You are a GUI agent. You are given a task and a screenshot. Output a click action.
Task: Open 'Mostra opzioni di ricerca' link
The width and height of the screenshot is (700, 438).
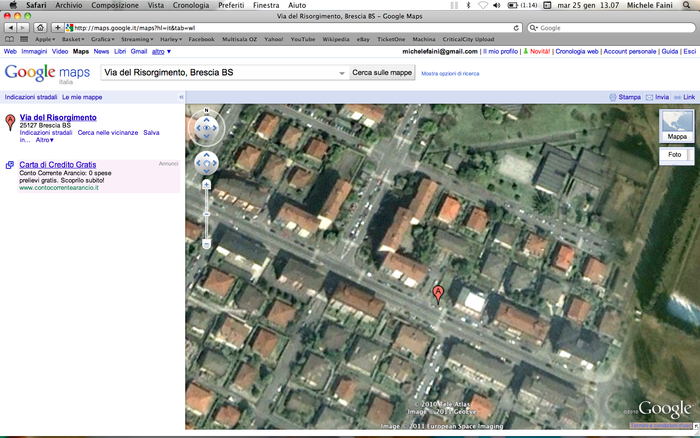[450, 74]
